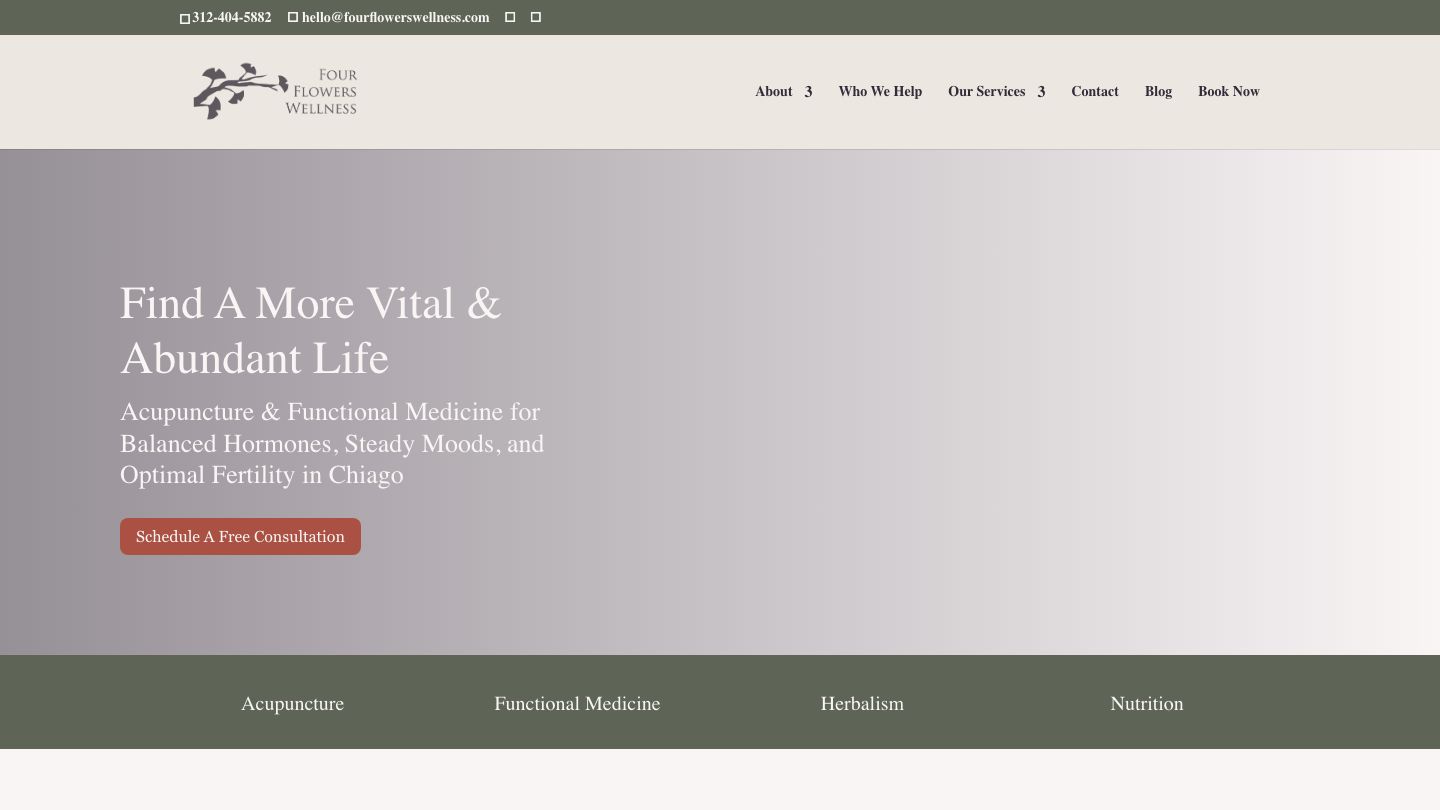Image resolution: width=1440 pixels, height=810 pixels.
Task: Open the Functional Medicine service link
Action: pos(577,704)
